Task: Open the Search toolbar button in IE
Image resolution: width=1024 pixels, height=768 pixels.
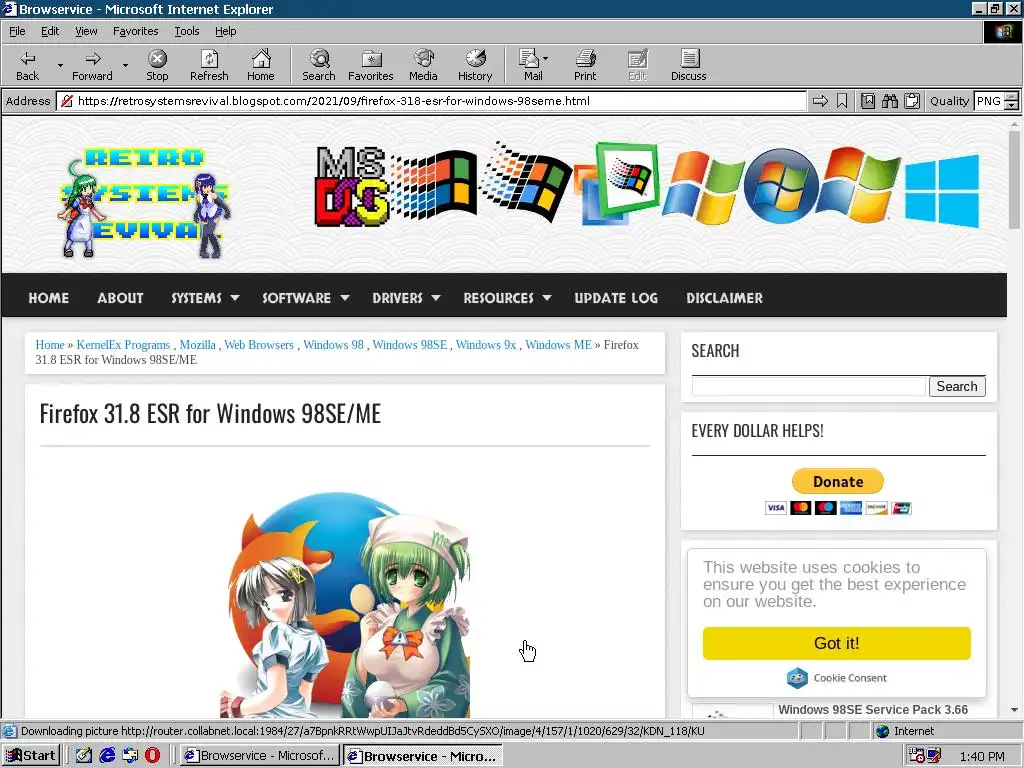Action: pos(319,65)
